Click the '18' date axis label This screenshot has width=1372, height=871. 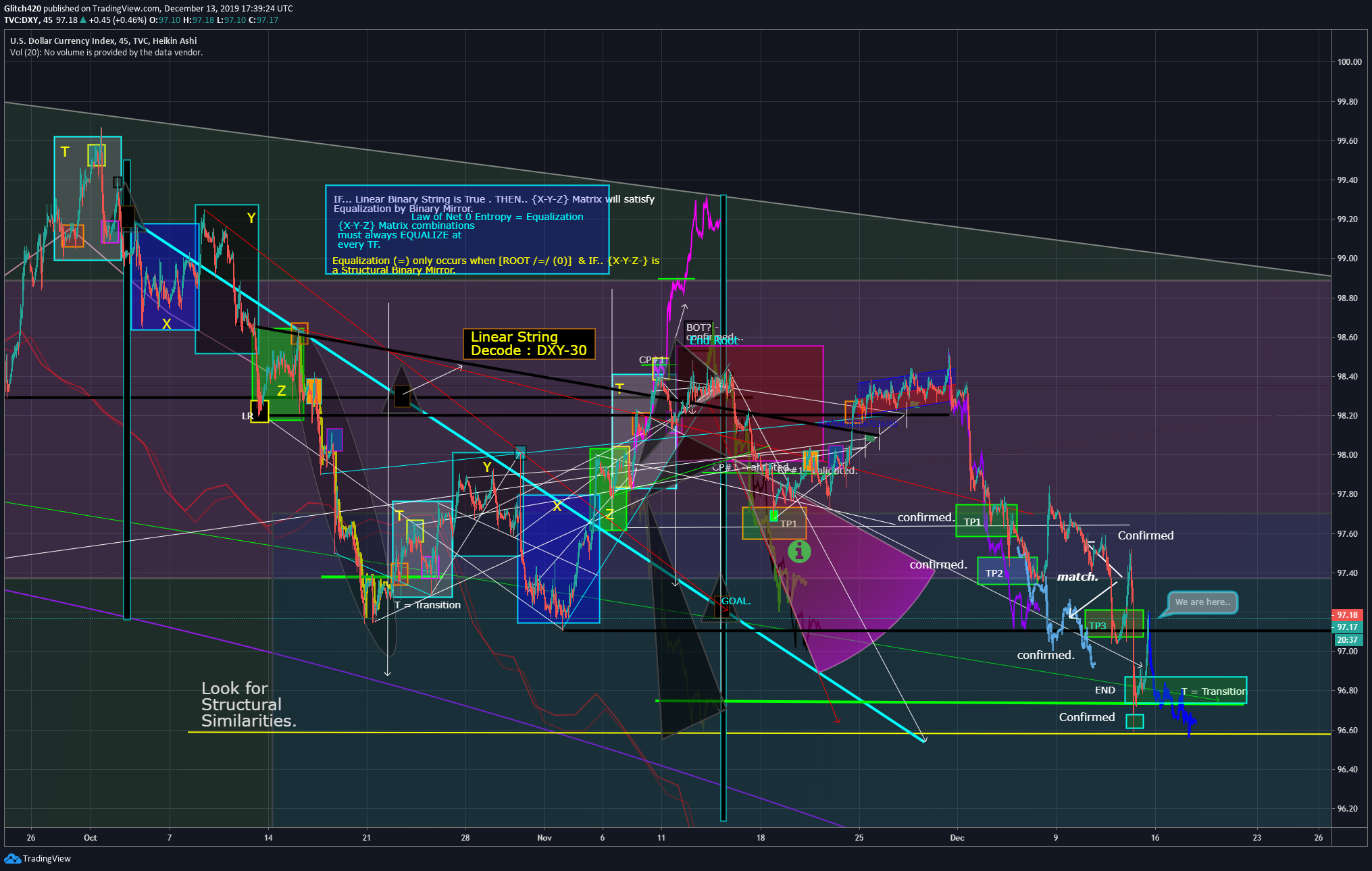(x=761, y=837)
